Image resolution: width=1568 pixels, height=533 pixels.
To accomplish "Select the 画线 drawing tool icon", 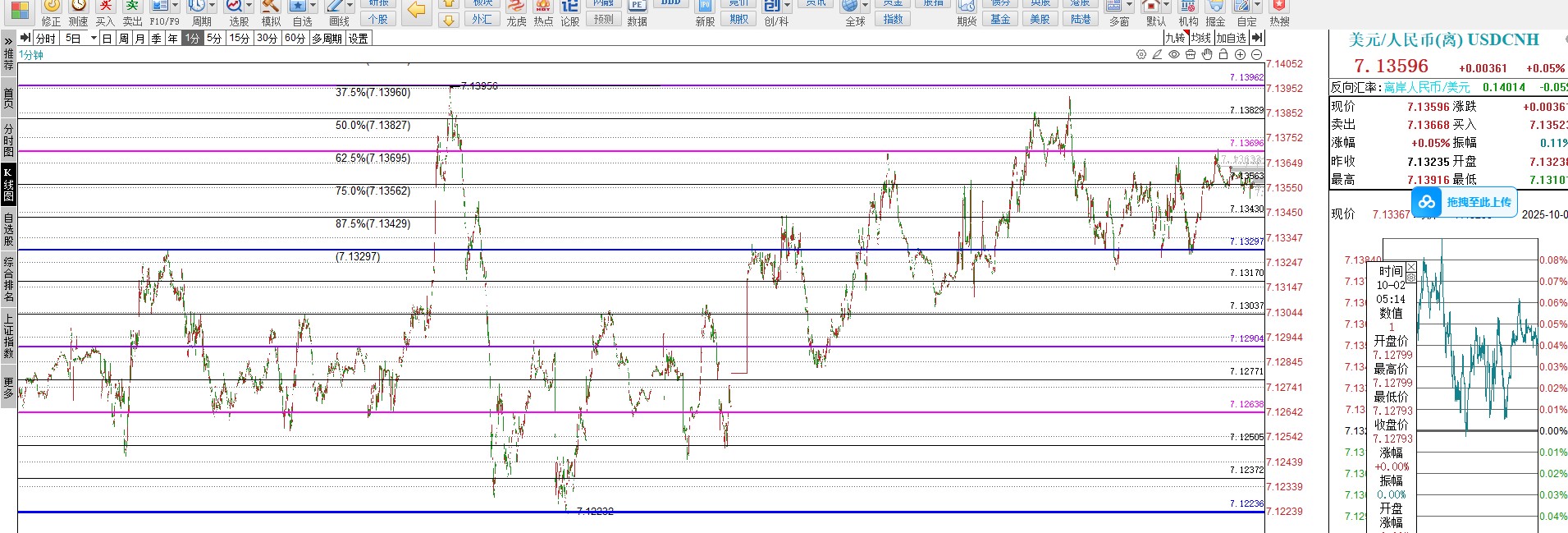I will click(x=335, y=6).
